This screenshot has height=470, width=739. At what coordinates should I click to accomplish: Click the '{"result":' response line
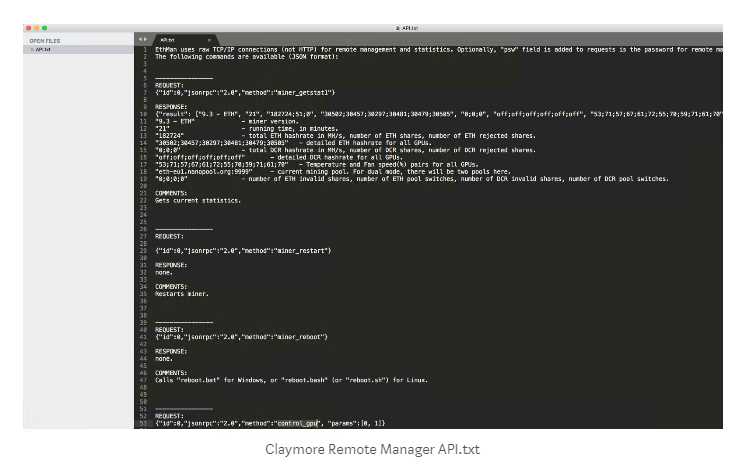438,114
